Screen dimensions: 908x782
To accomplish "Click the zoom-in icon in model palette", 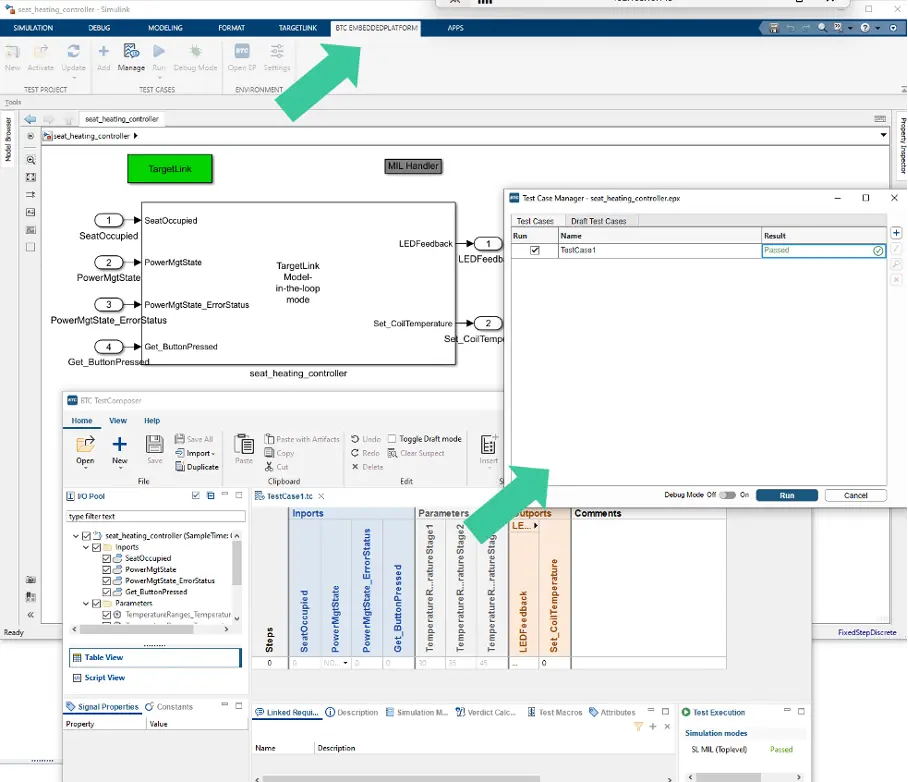I will 31,160.
